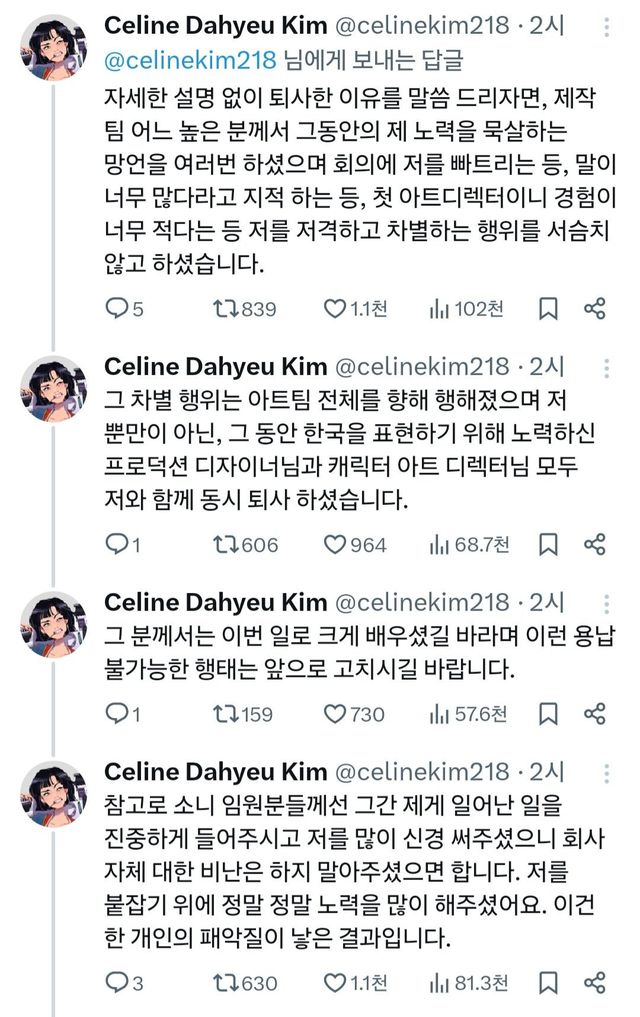640x1017 pixels.
Task: Retweet the post with 159 retweets
Action: (226, 713)
